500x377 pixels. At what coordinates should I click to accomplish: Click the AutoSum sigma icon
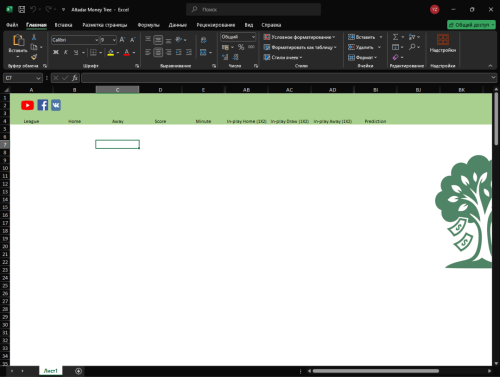[x=395, y=37]
